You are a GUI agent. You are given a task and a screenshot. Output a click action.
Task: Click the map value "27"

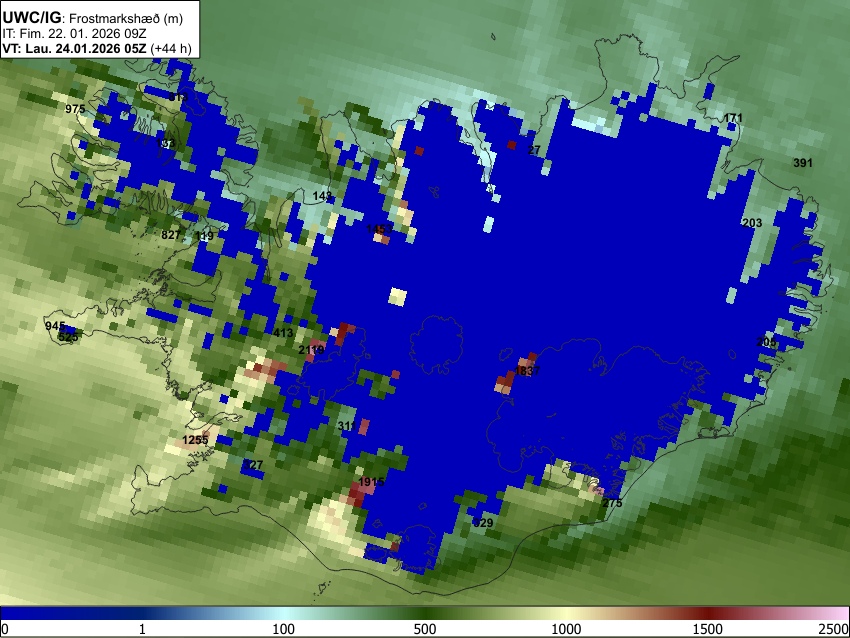click(x=534, y=150)
